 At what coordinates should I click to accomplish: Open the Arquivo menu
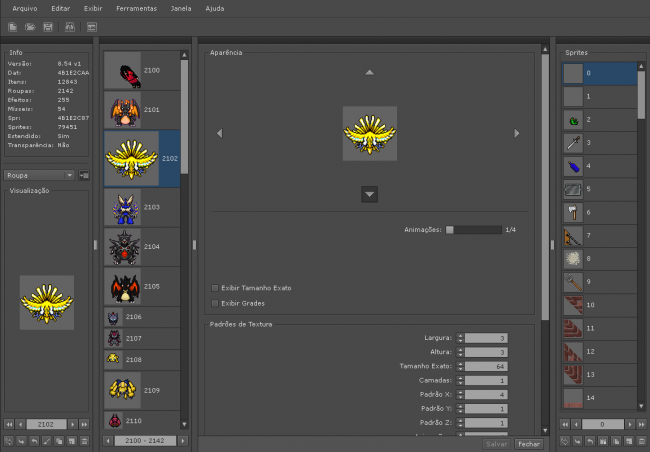[x=25, y=8]
